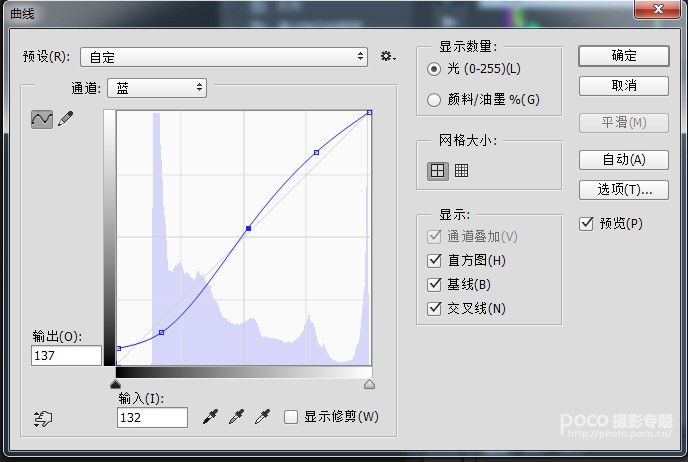This screenshot has height=462, width=688.
Task: Select the curve point editing tool
Action: point(42,119)
